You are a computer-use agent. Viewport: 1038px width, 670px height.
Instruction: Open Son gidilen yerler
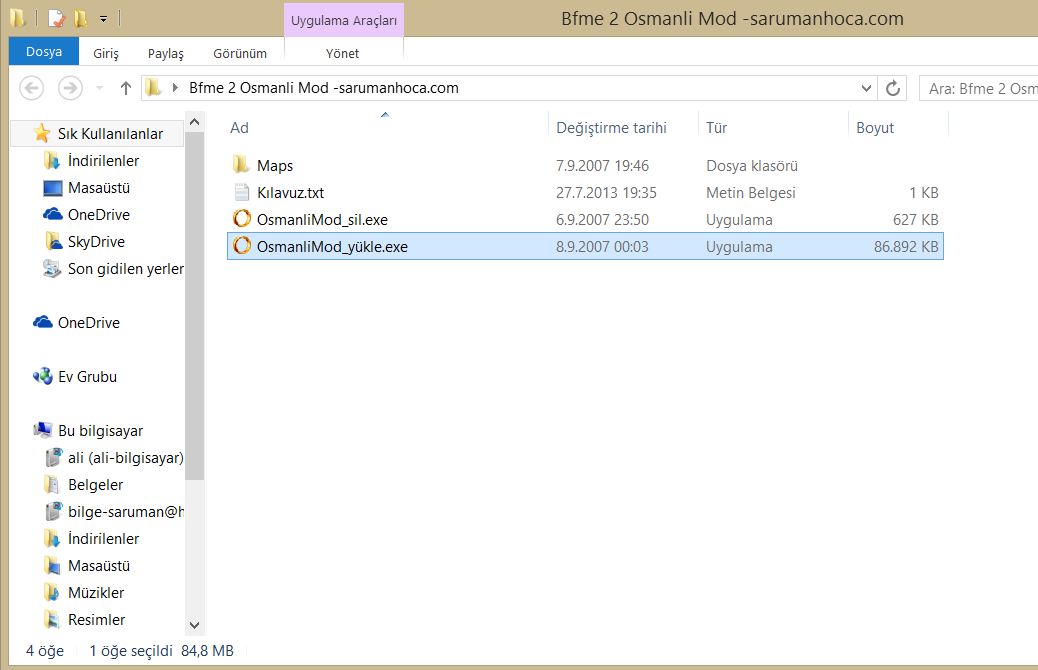126,269
